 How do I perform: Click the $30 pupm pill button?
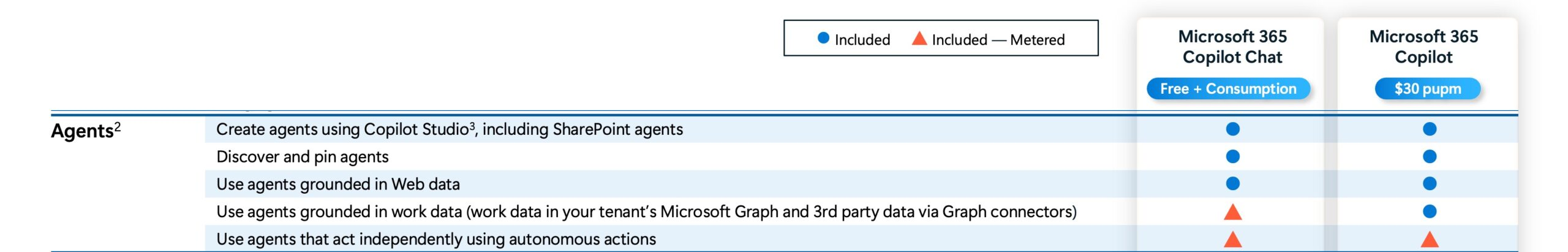coord(1428,89)
